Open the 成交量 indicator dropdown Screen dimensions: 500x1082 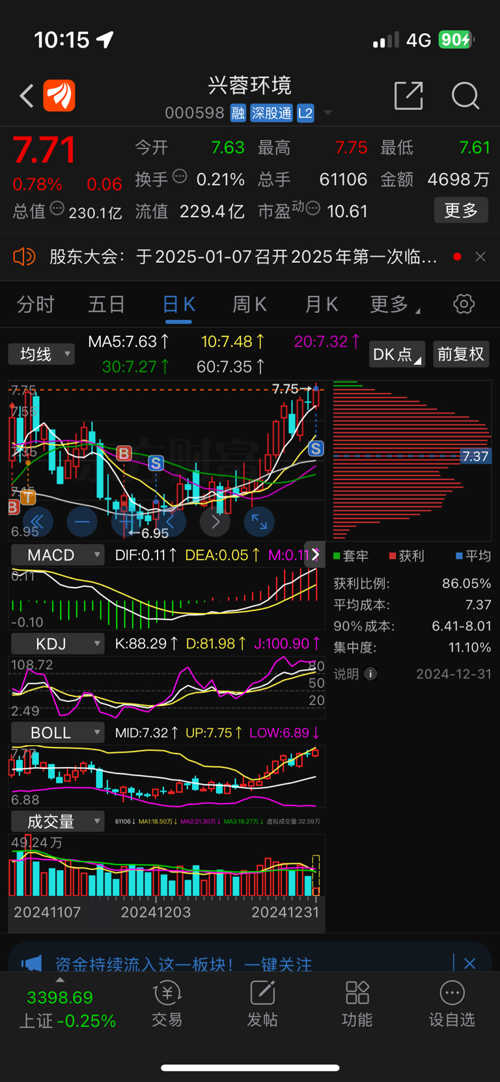[x=57, y=821]
